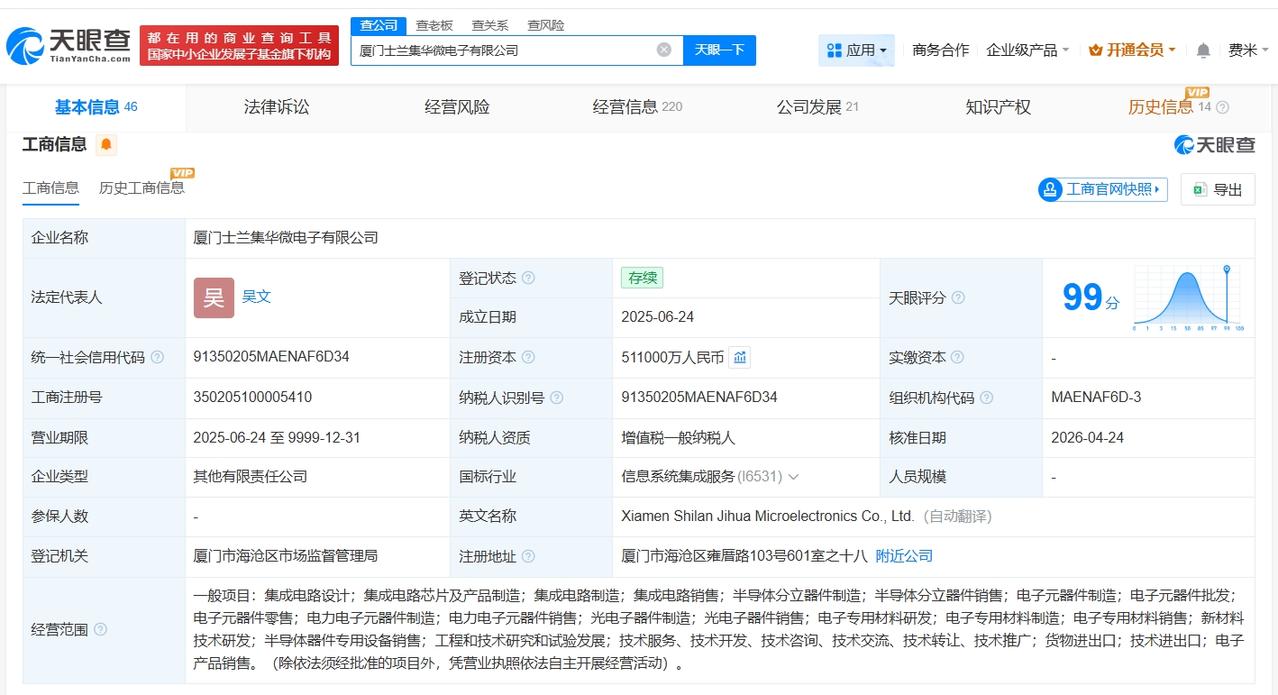
Task: Open the notification bell in header
Action: coord(1203,50)
